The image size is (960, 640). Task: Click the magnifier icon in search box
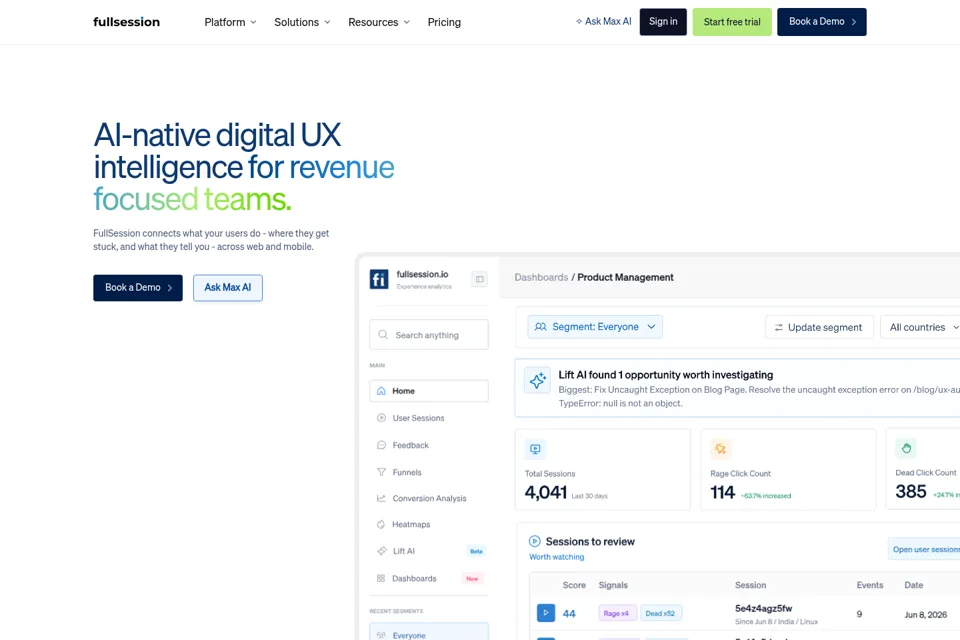(383, 334)
